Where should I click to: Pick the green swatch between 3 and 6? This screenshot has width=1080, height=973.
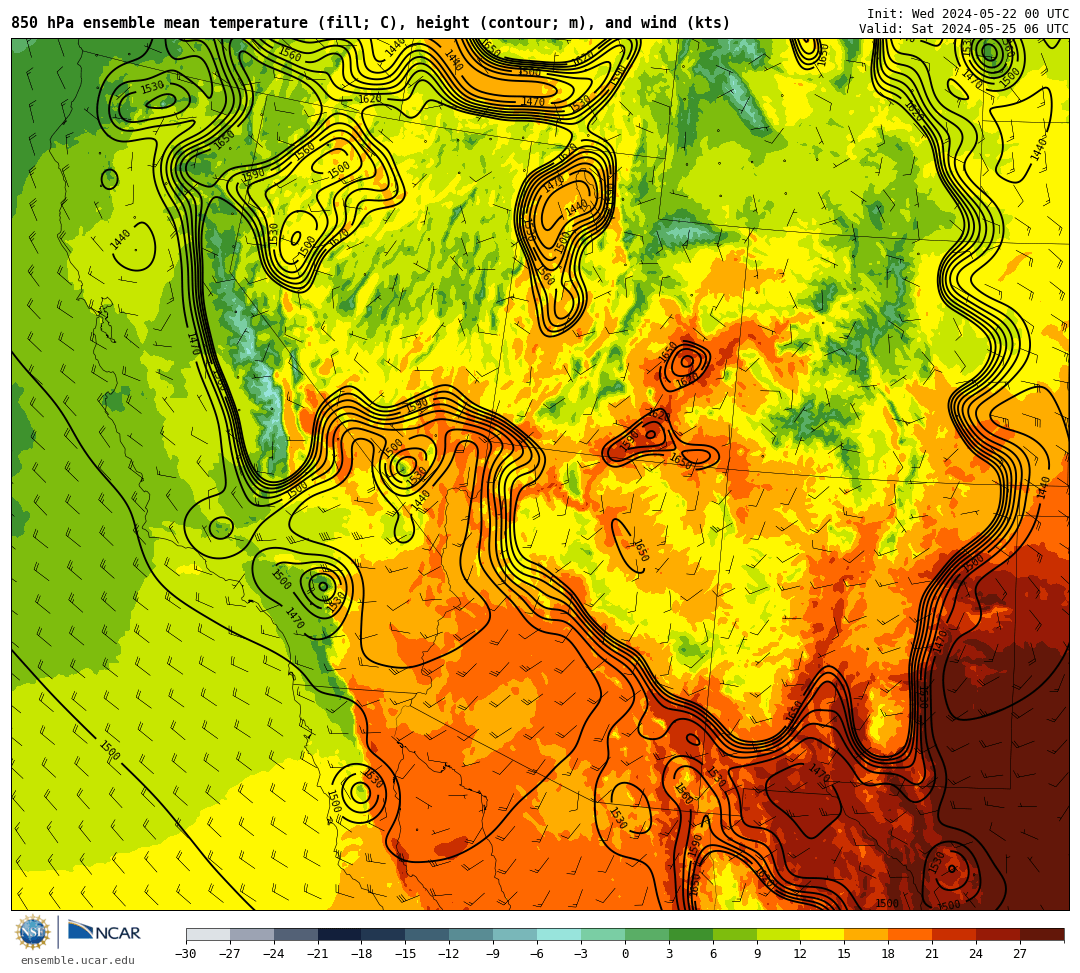point(691,934)
